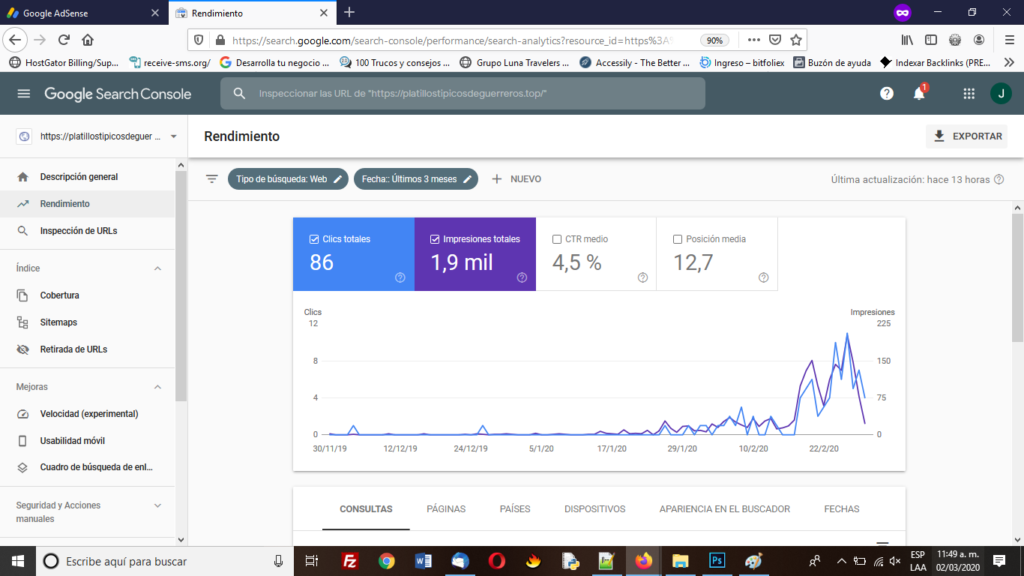
Task: Disable the Impresiones totales metric
Action: click(x=437, y=239)
